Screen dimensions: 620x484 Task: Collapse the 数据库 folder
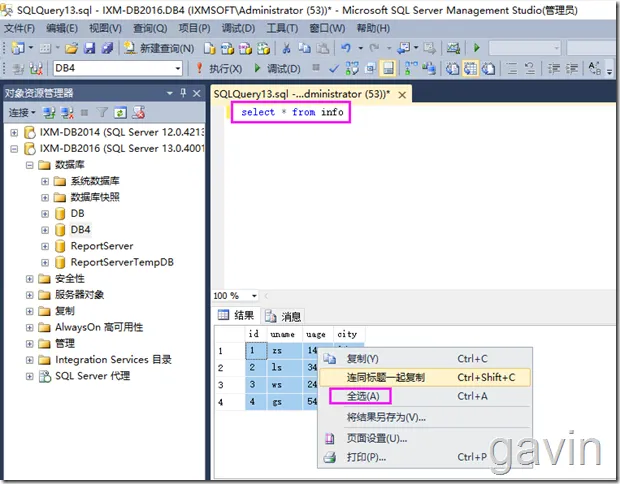tap(30, 165)
